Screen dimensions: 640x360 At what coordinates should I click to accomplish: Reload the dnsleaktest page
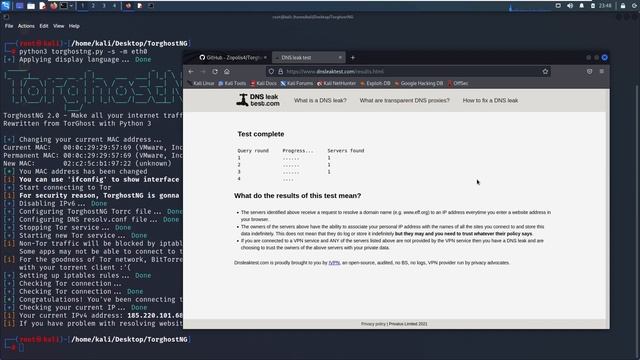pos(215,71)
